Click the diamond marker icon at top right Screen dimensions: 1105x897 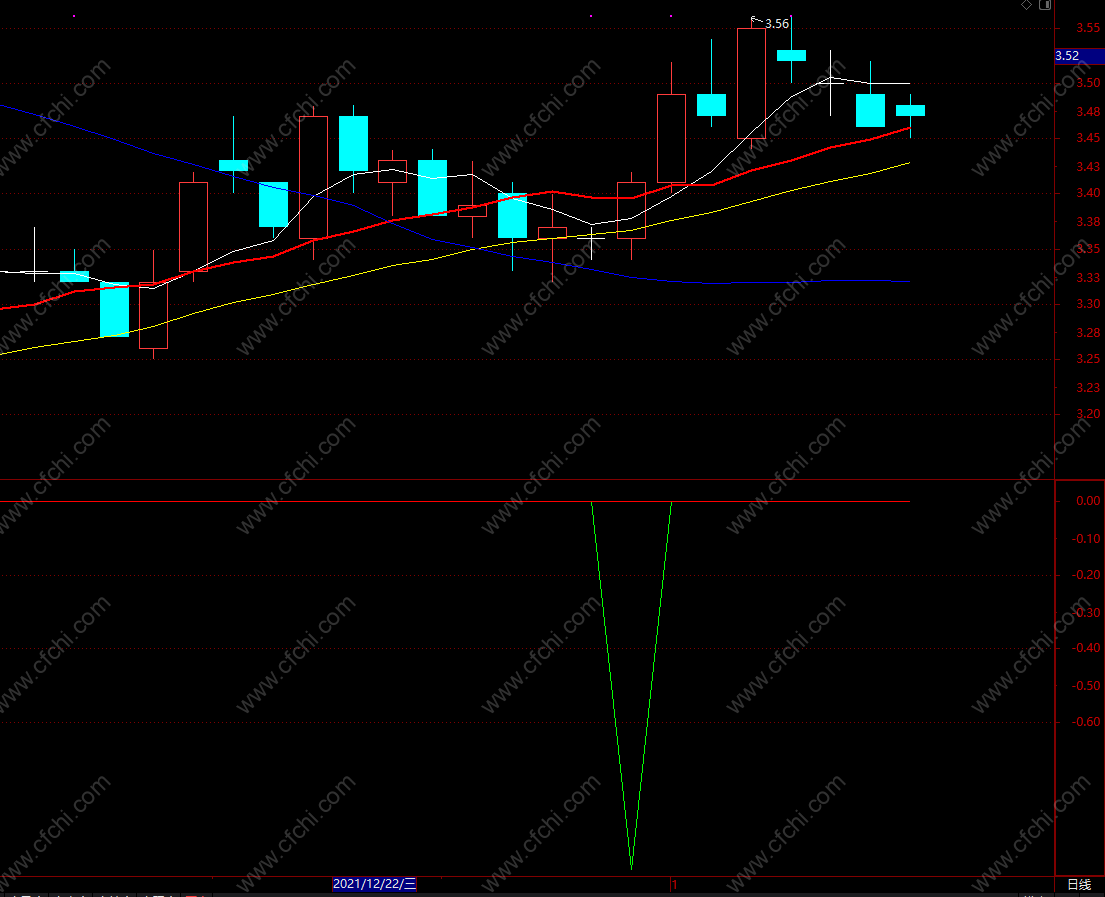(x=1026, y=5)
